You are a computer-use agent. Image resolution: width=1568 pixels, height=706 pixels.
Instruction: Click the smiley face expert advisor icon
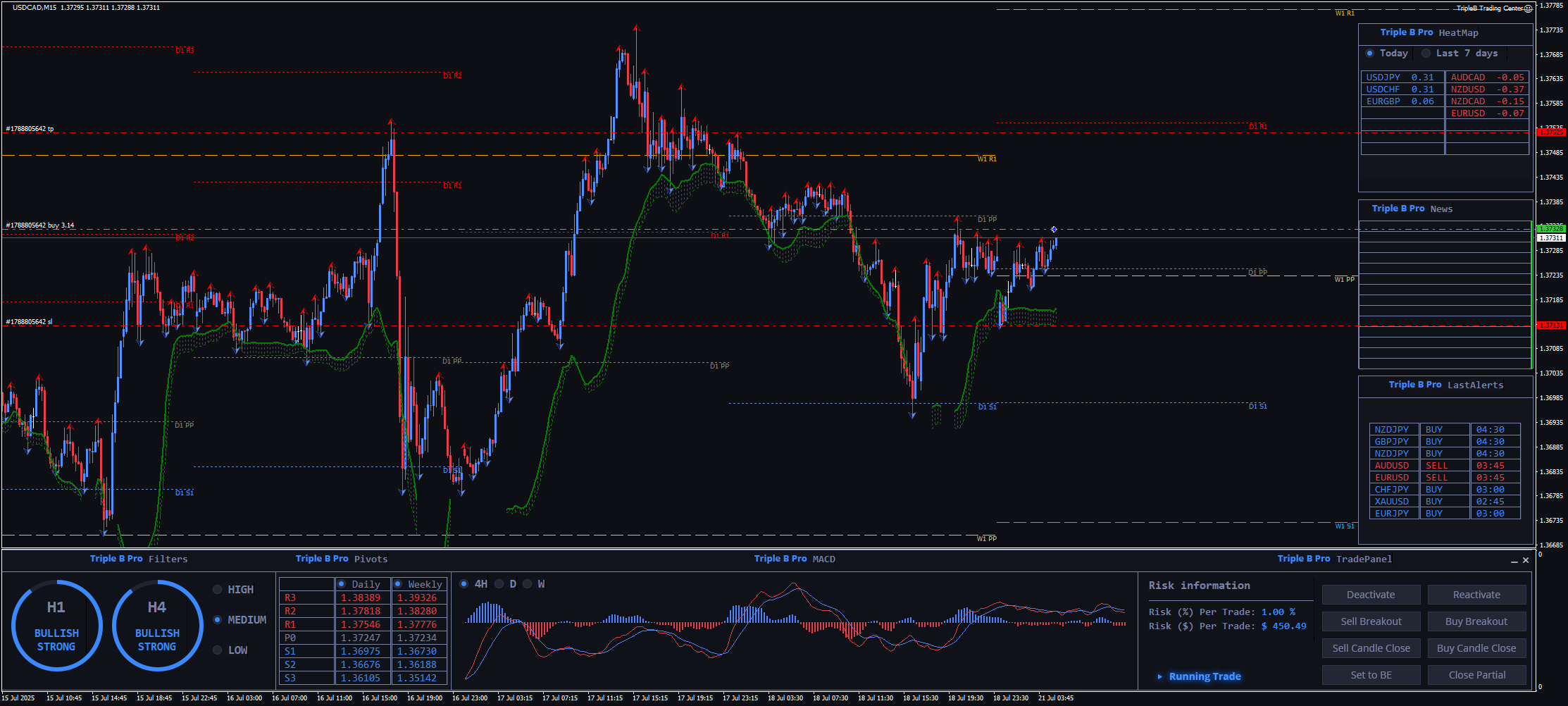pos(1528,9)
